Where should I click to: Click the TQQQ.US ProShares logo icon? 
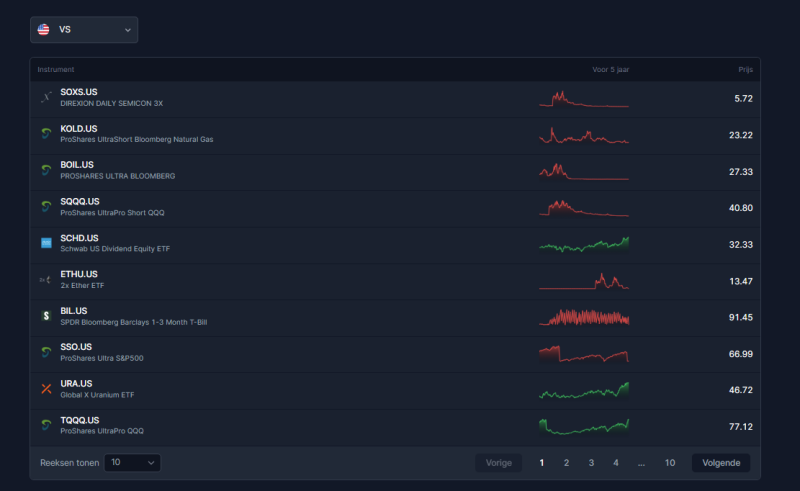click(46, 425)
